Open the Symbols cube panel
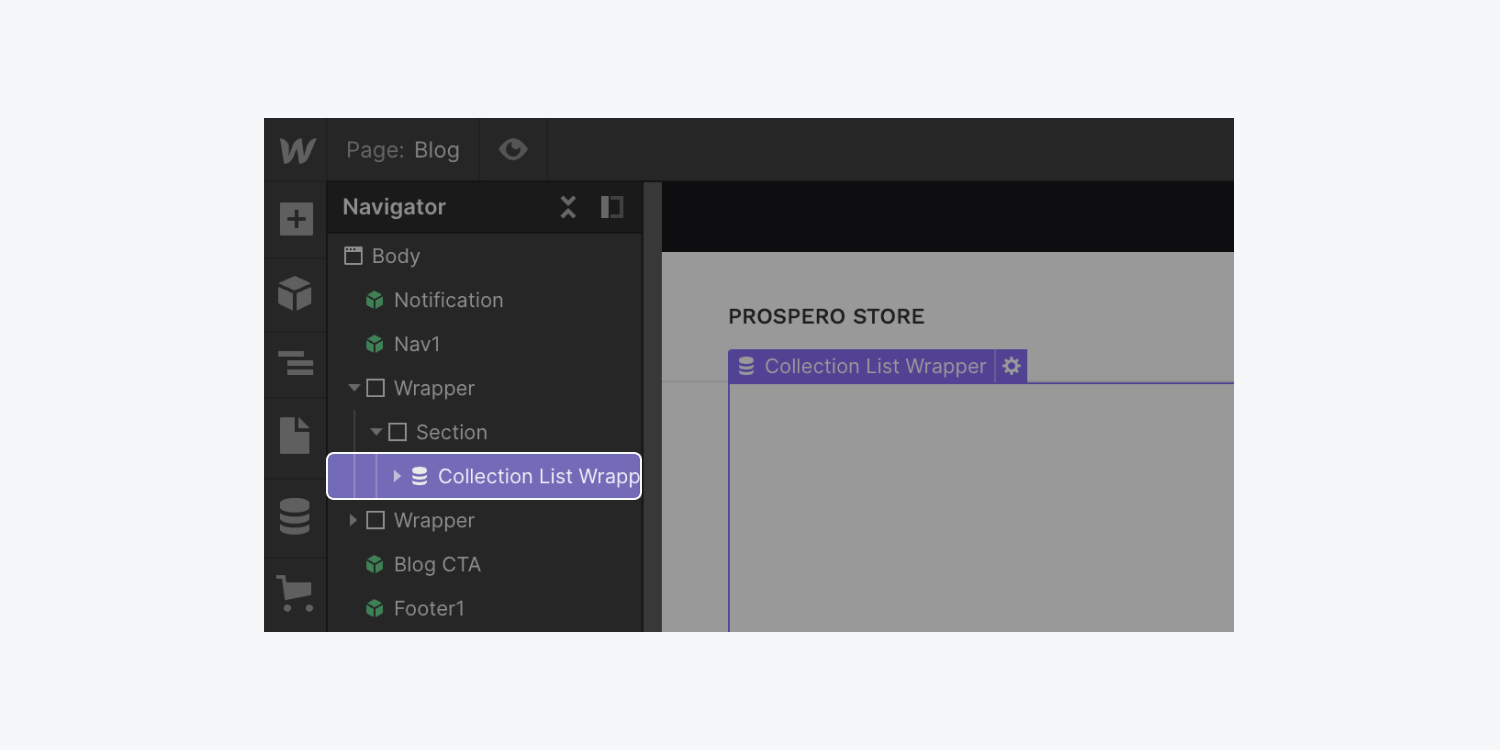The height and width of the screenshot is (751, 1501). click(295, 294)
